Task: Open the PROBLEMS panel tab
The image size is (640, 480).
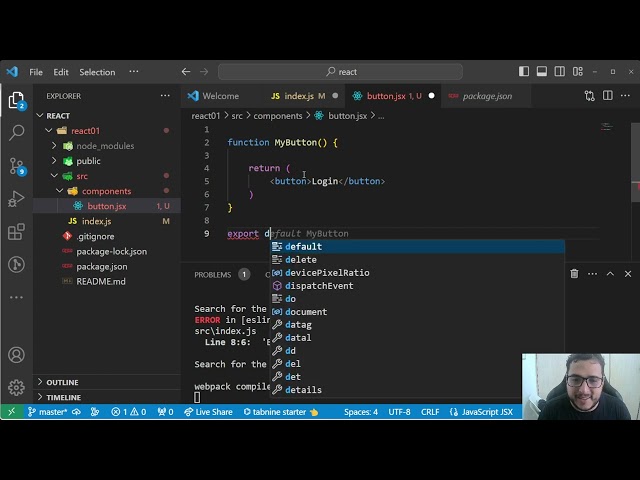Action: (x=213, y=275)
